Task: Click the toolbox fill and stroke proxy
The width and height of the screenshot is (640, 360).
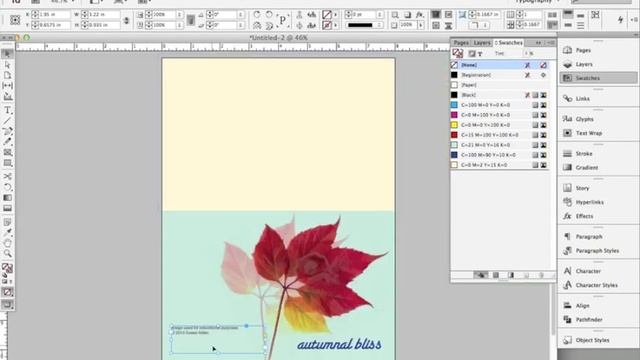Action: click(7, 268)
